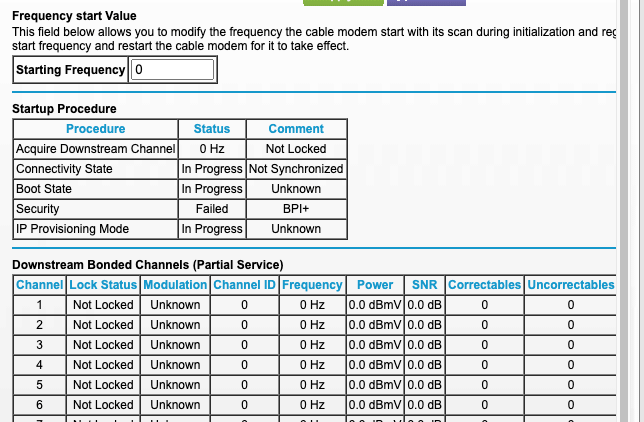Click the 'Starting Frequency' label
This screenshot has height=422, width=644.
point(71,70)
